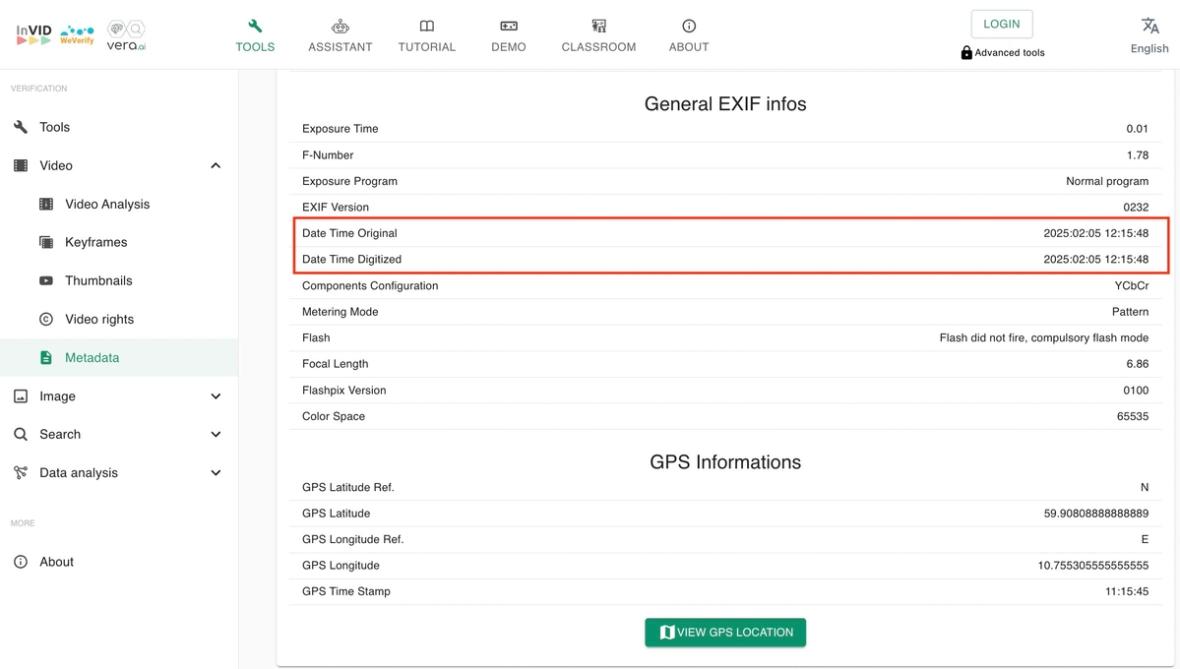Click the Advanced tools label
The width and height of the screenshot is (1180, 669).
coord(1009,53)
